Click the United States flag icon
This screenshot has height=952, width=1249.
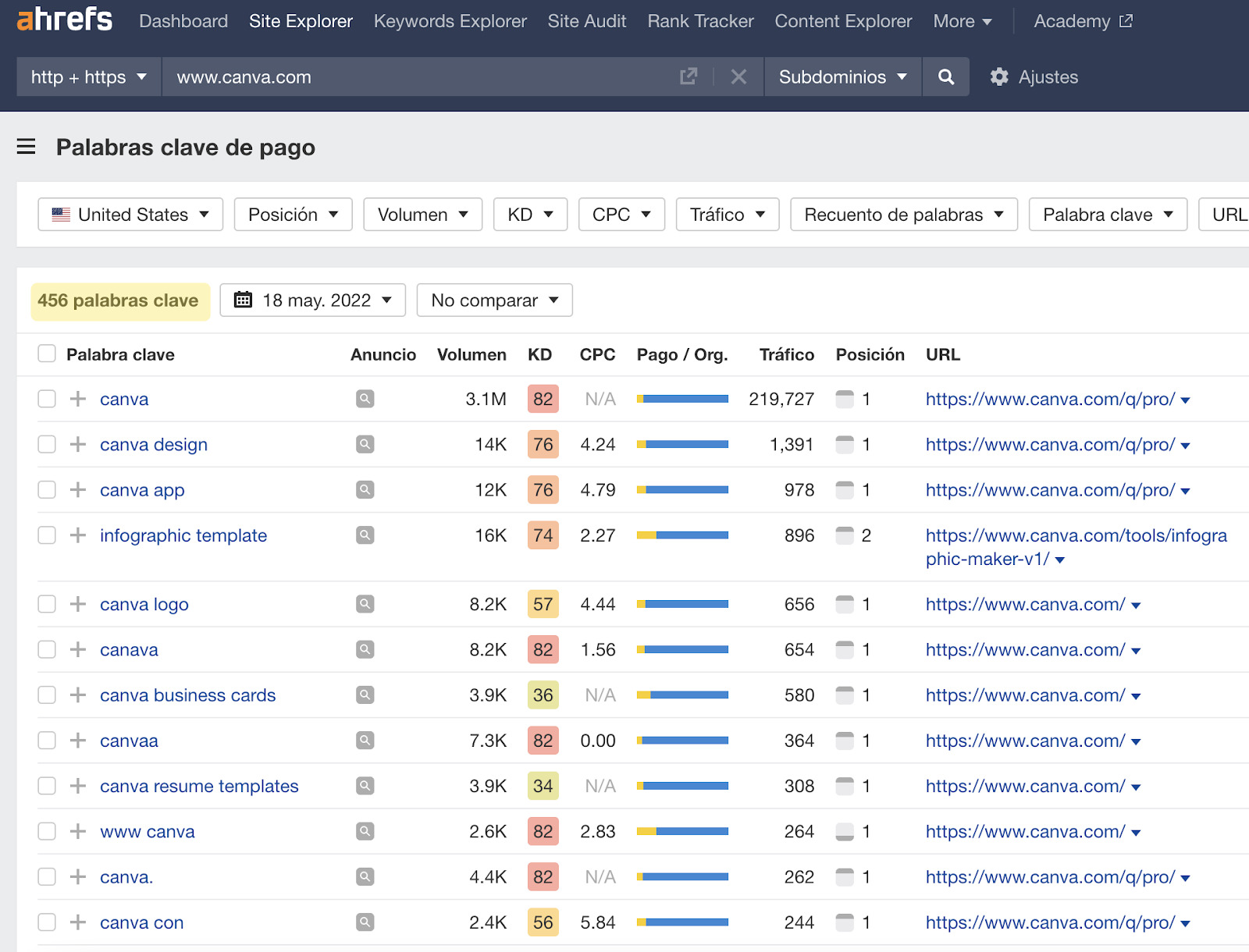61,214
